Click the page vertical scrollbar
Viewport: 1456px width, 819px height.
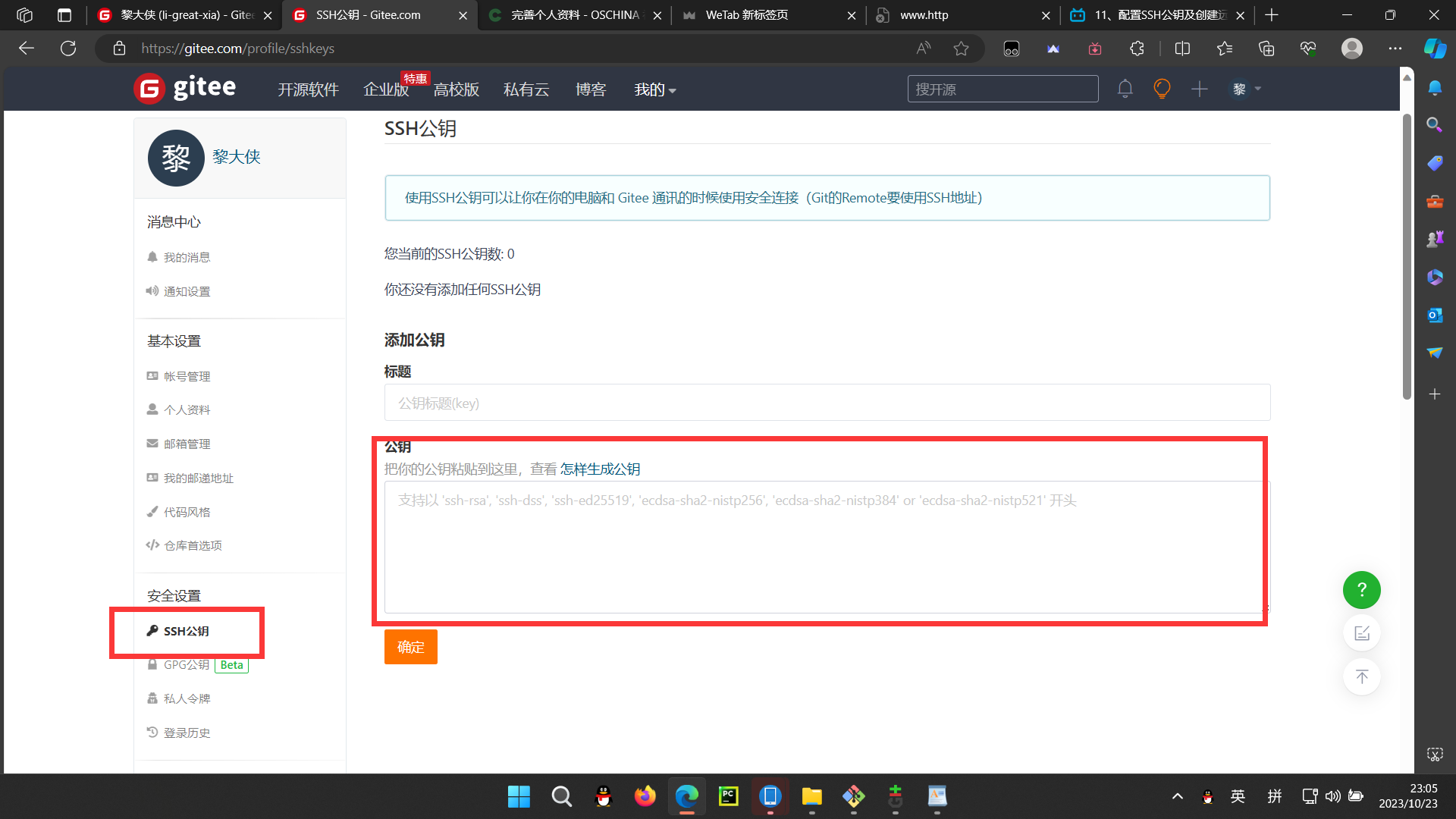(1407, 258)
